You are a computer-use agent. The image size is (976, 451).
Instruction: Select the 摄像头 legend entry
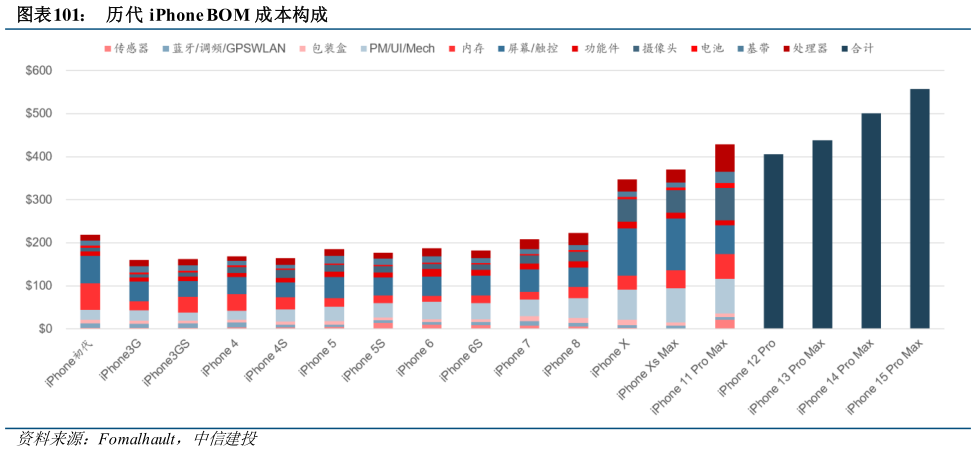(x=664, y=48)
